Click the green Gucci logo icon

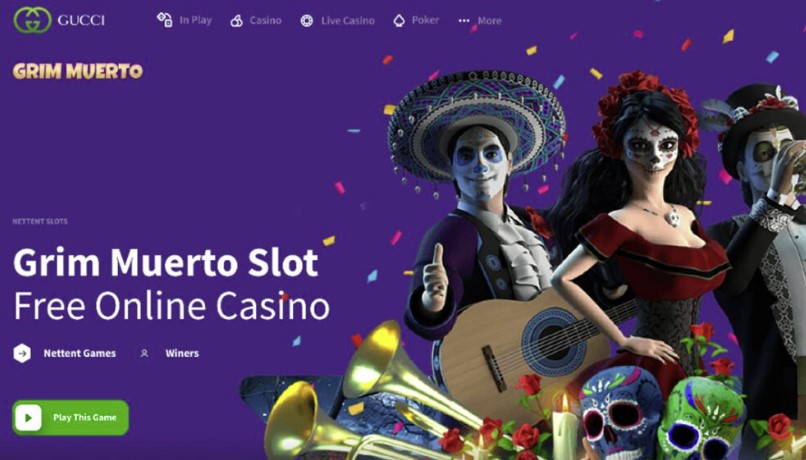tap(32, 20)
